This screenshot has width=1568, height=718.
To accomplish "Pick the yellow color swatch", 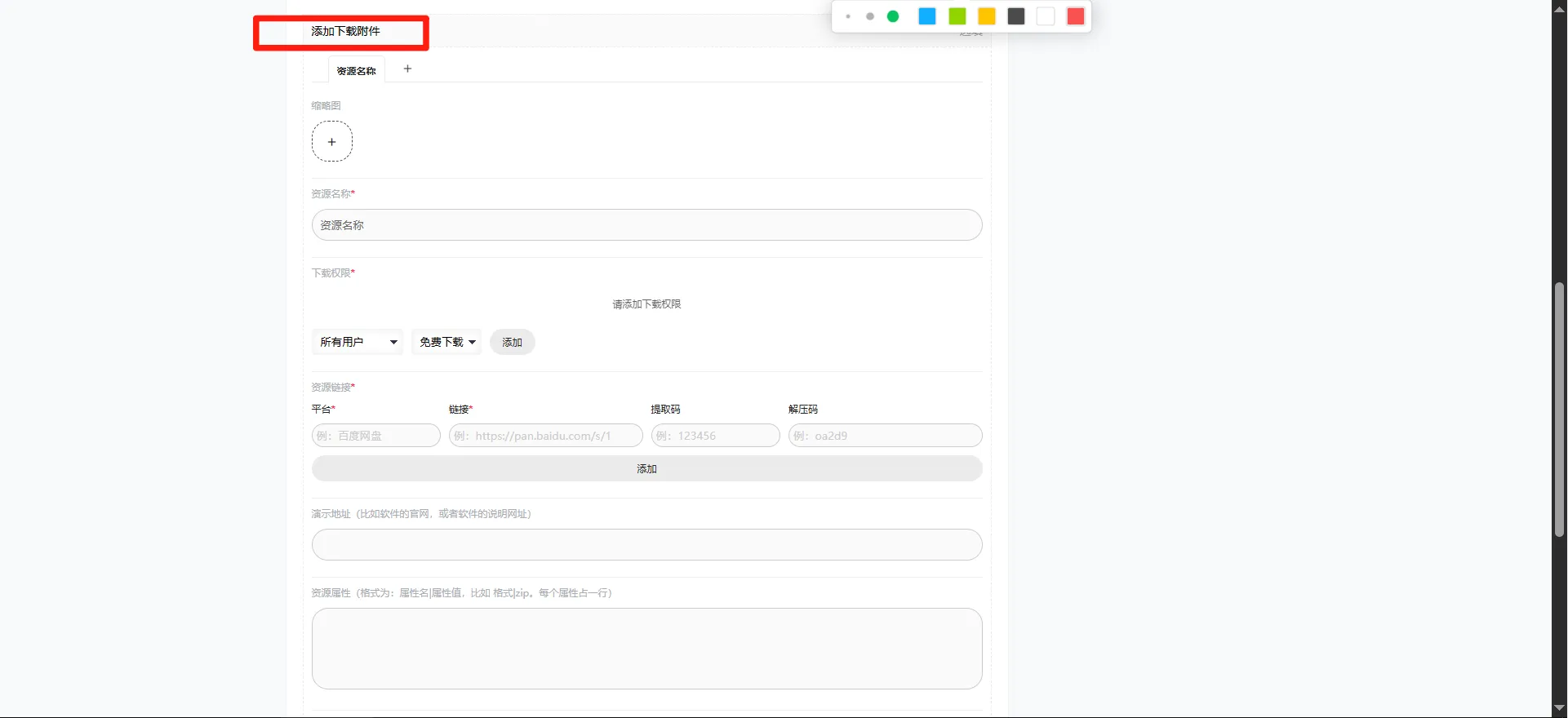I will pos(987,16).
